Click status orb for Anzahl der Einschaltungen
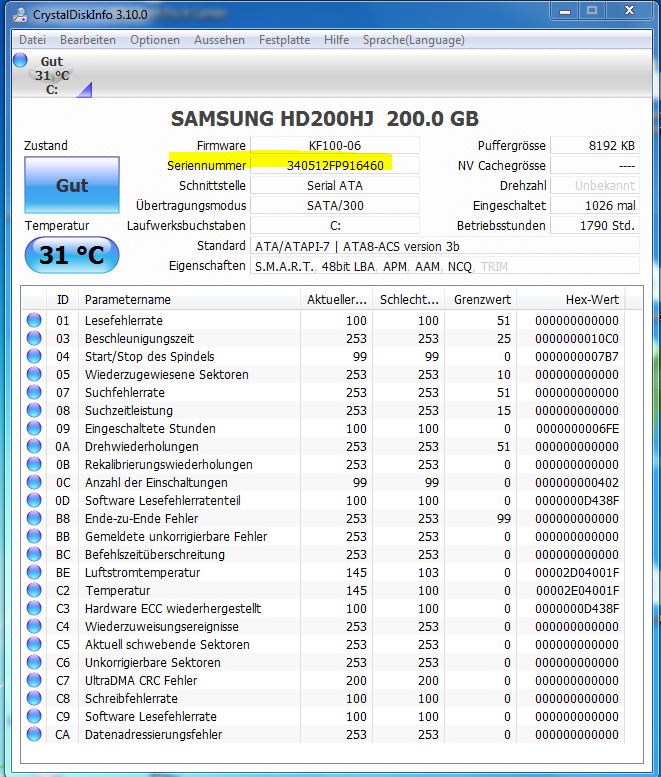The width and height of the screenshot is (661, 777). tap(34, 482)
